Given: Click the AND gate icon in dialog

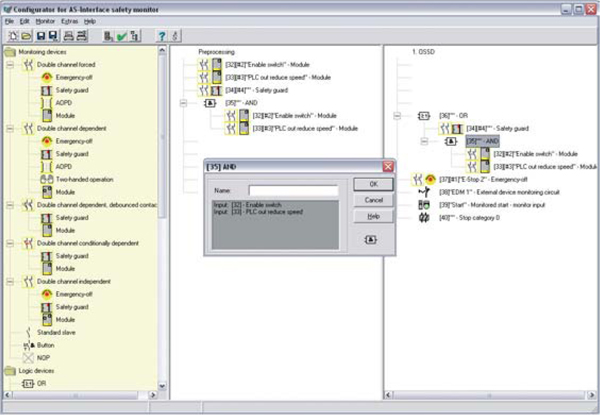Looking at the screenshot, I should tap(372, 239).
